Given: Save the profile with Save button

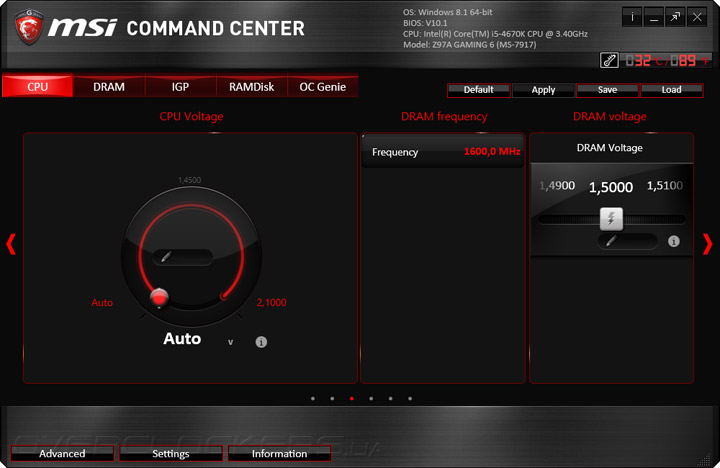Looking at the screenshot, I should [607, 90].
